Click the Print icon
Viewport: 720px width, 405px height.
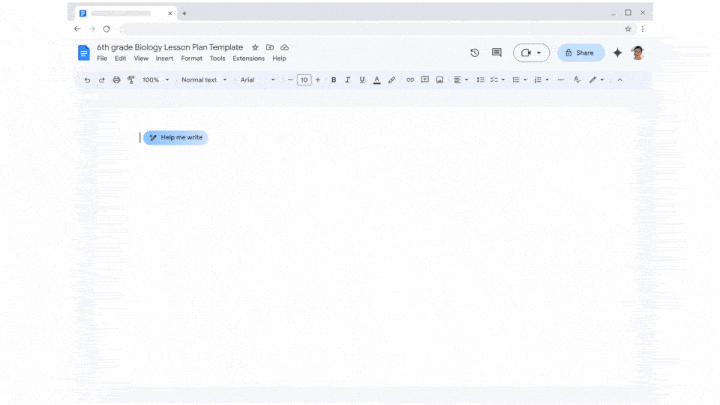(x=116, y=80)
